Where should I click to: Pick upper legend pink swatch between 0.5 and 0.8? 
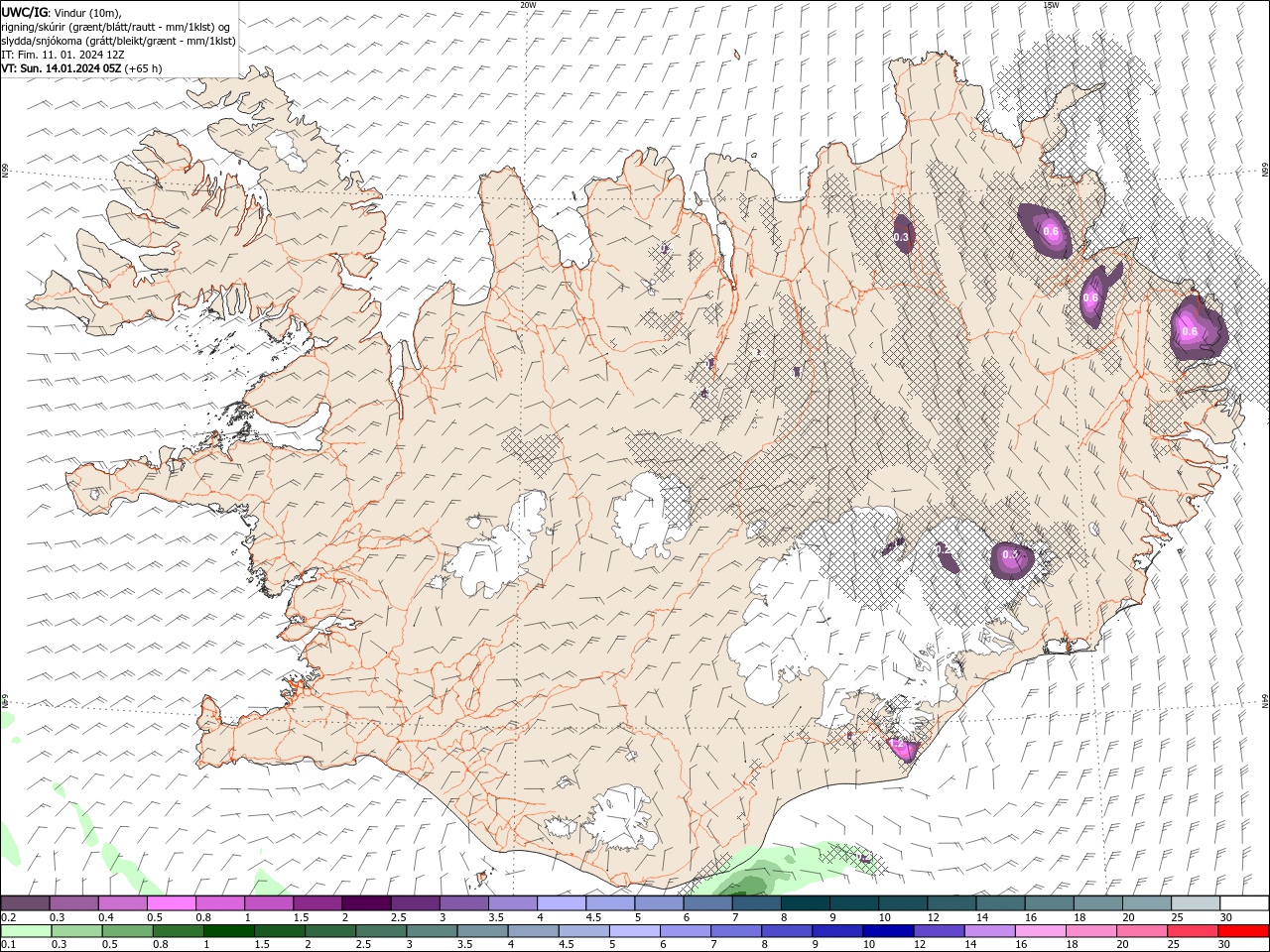click(x=171, y=903)
